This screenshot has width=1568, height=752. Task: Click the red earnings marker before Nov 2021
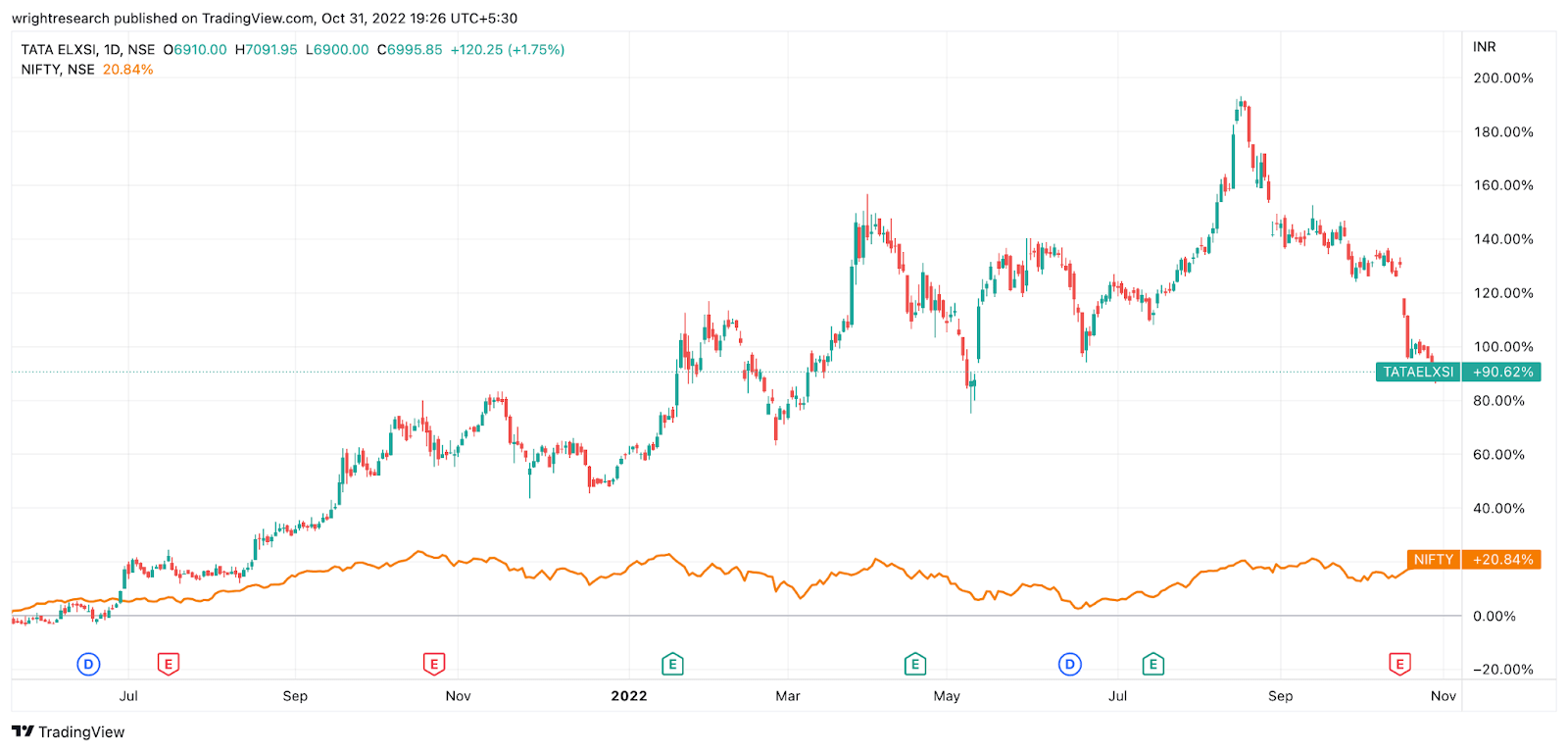click(433, 665)
